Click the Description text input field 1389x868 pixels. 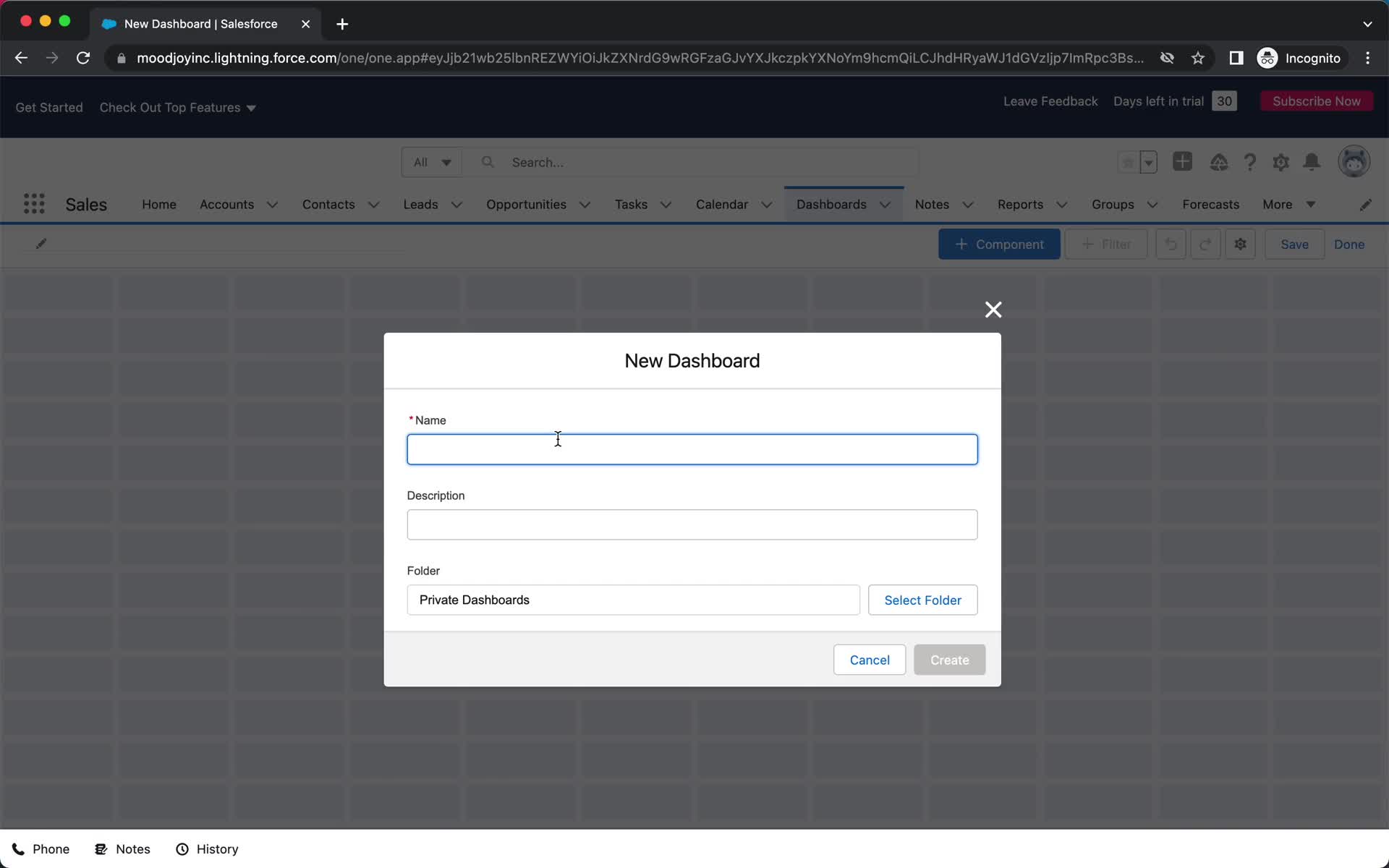(692, 524)
